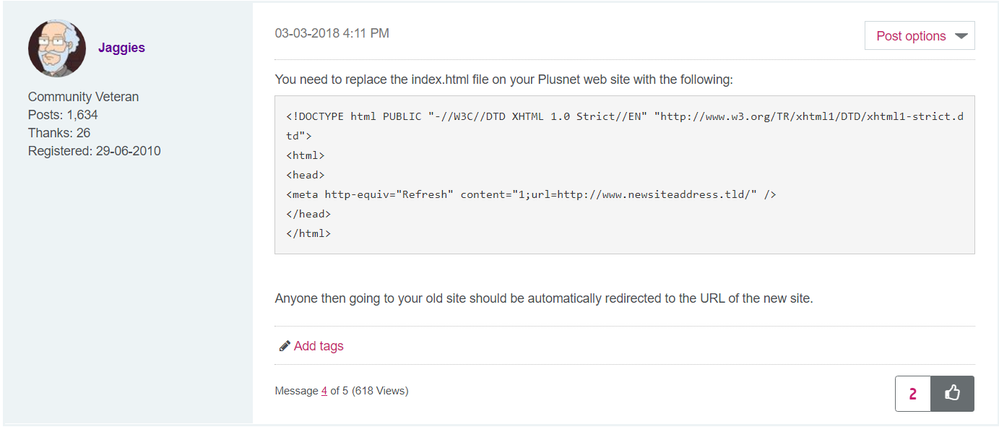Open the Post options menu label

pos(910,36)
